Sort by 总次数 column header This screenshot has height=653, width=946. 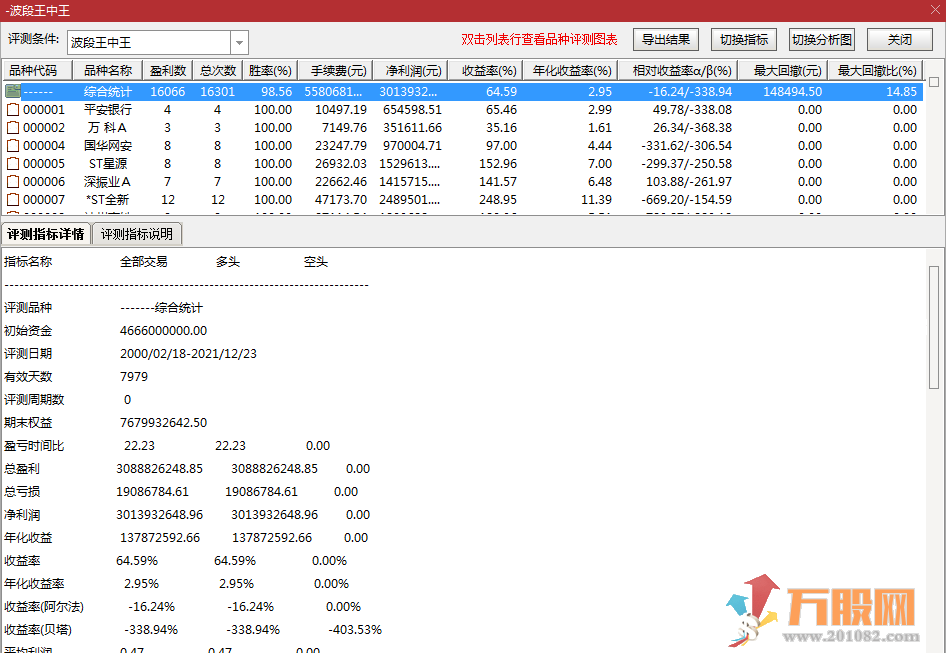click(218, 71)
